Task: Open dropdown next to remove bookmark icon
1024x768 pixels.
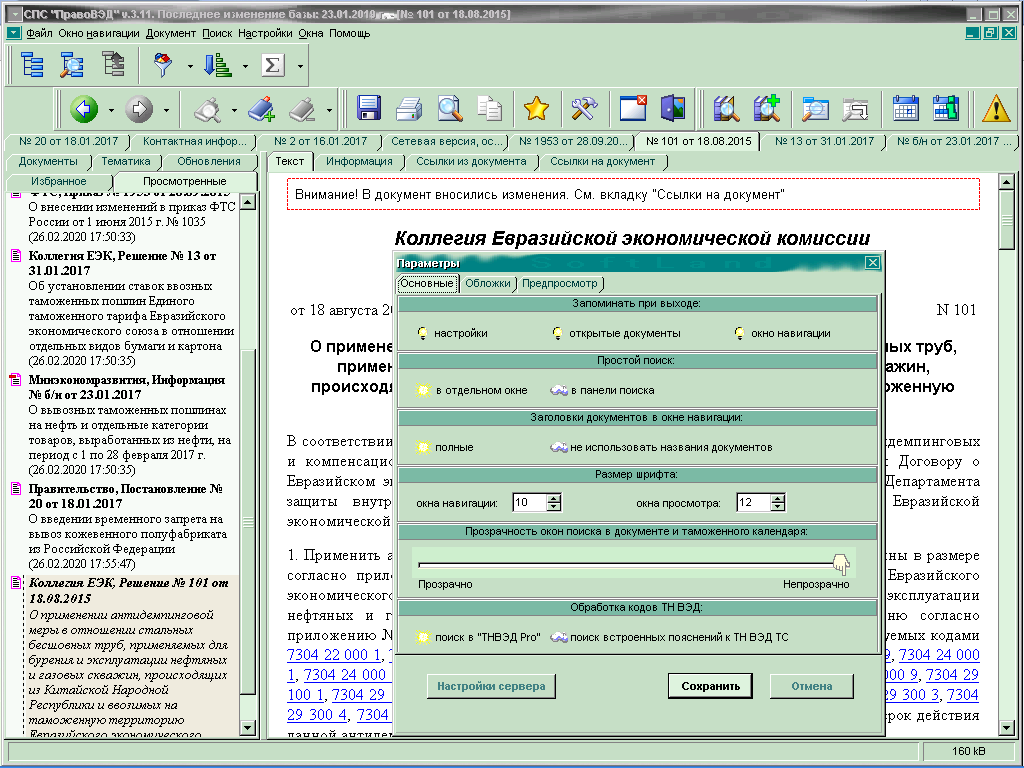Action: tap(328, 110)
